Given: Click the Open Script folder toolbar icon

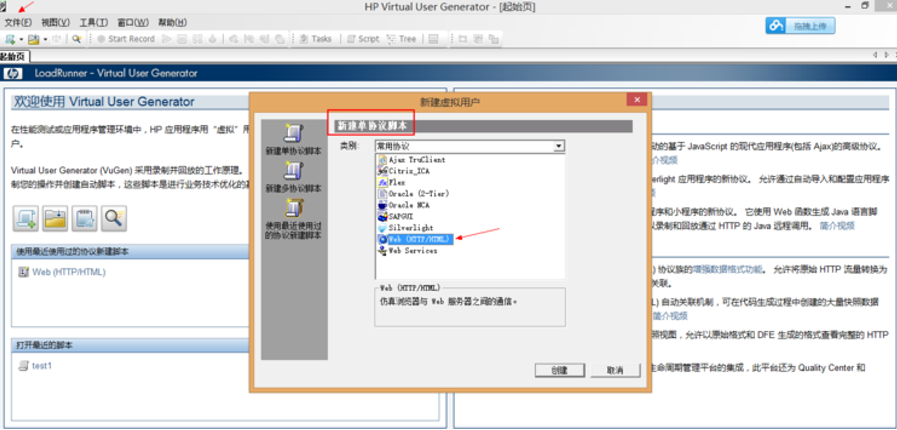Looking at the screenshot, I should [34, 39].
